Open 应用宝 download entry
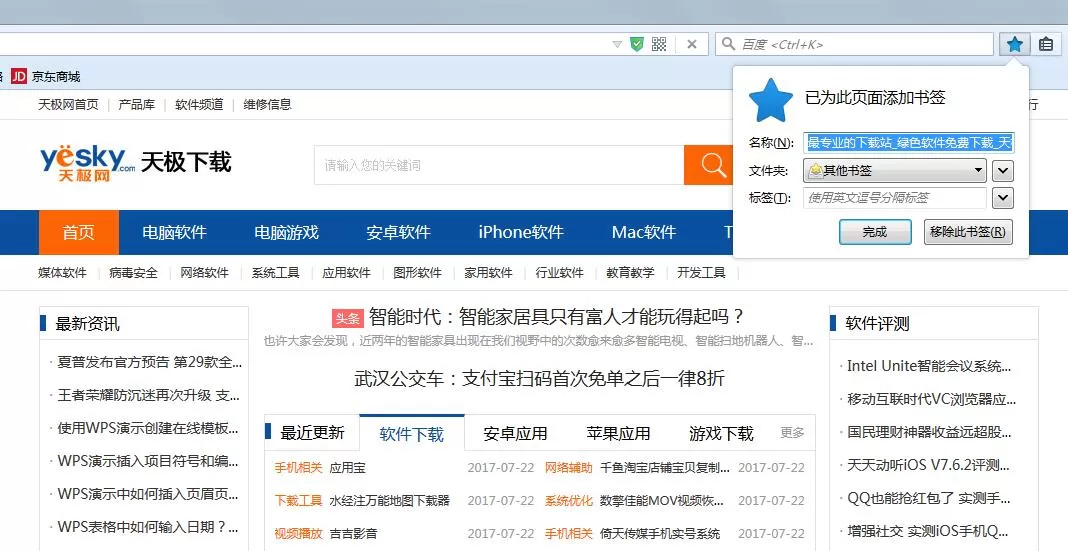The width and height of the screenshot is (1068, 551). 347,468
